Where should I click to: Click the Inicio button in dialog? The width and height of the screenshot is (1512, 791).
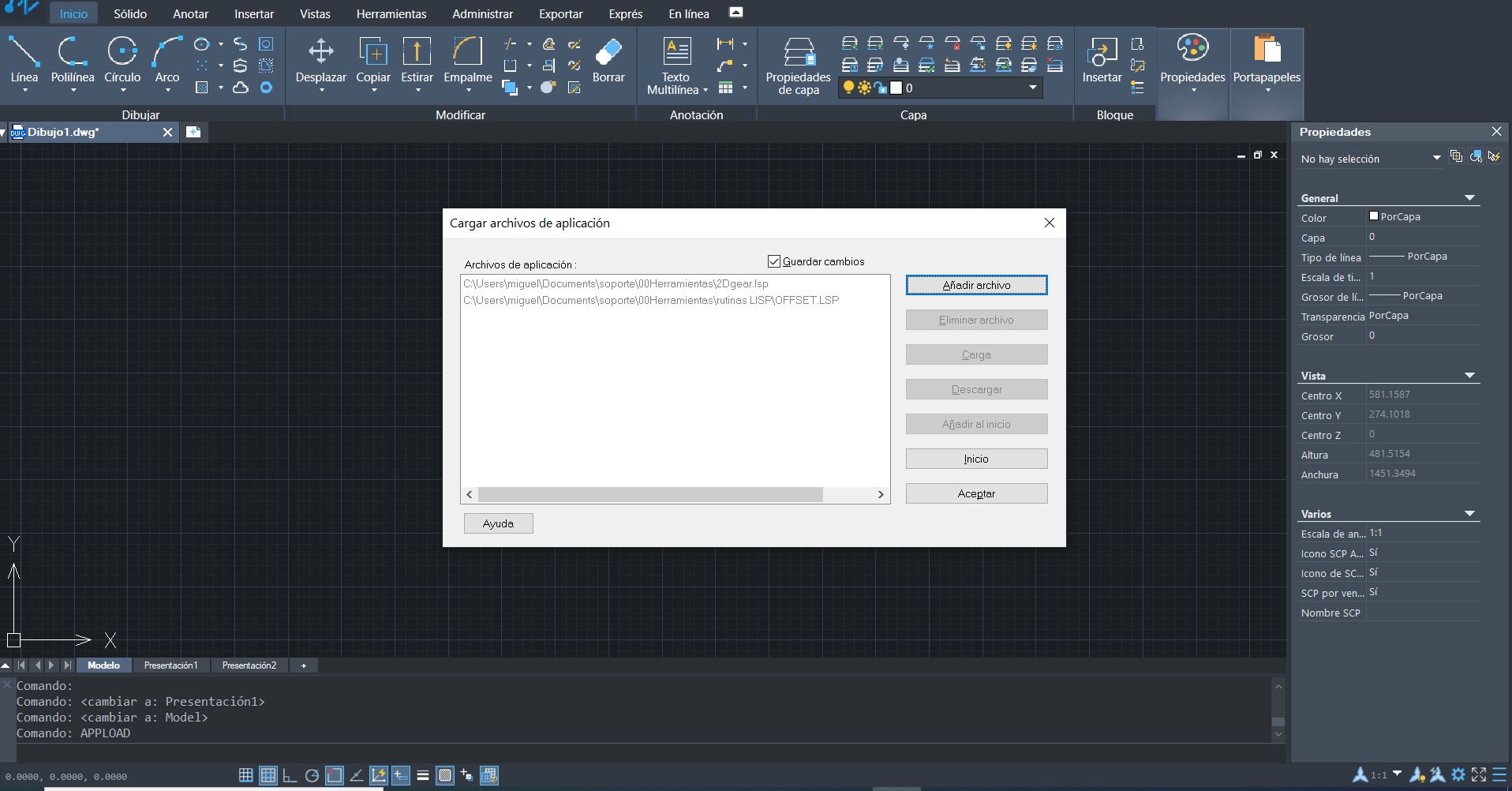(x=977, y=459)
